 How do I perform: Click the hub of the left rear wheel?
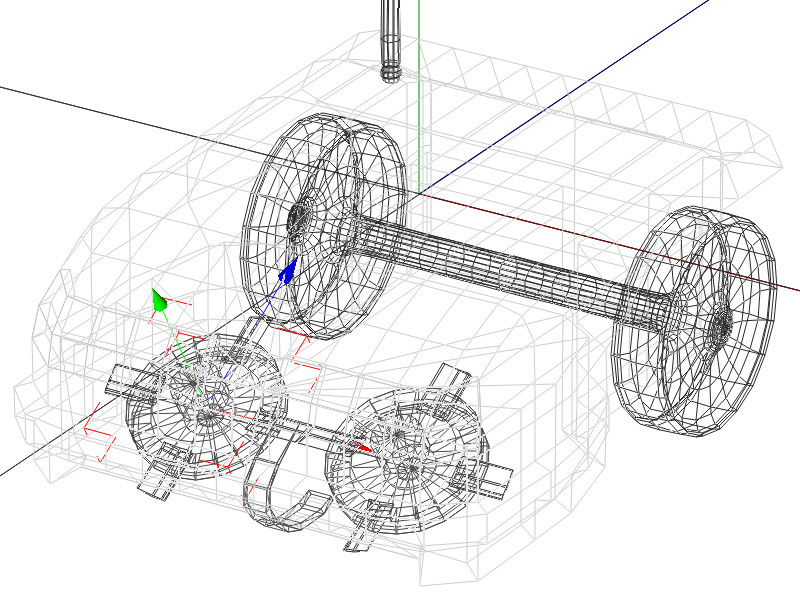(x=302, y=216)
